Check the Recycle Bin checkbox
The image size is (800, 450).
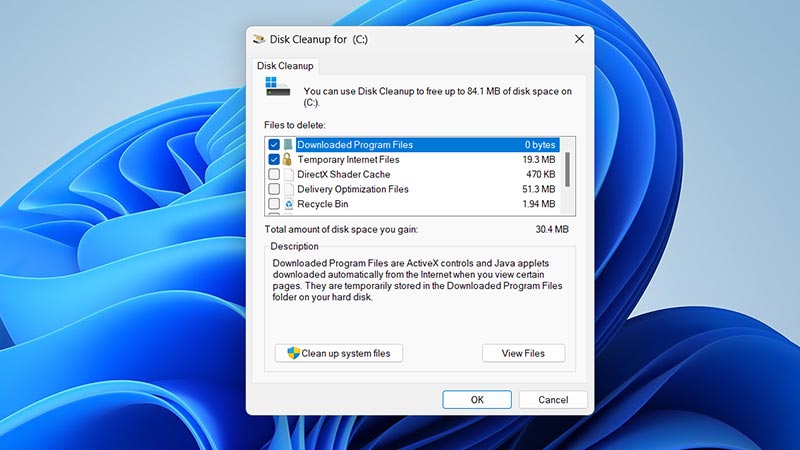pos(274,204)
